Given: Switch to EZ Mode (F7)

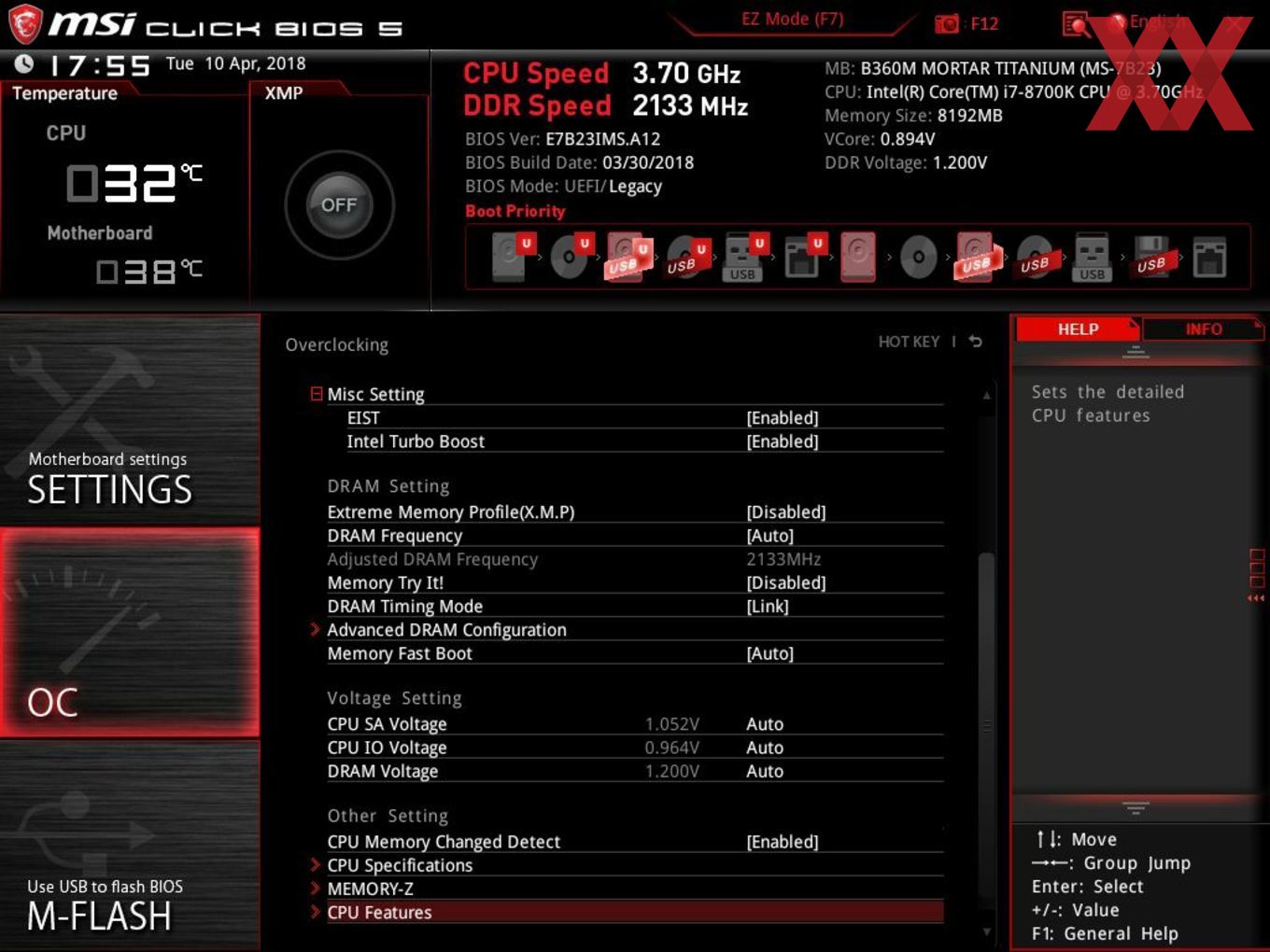Looking at the screenshot, I should (792, 19).
